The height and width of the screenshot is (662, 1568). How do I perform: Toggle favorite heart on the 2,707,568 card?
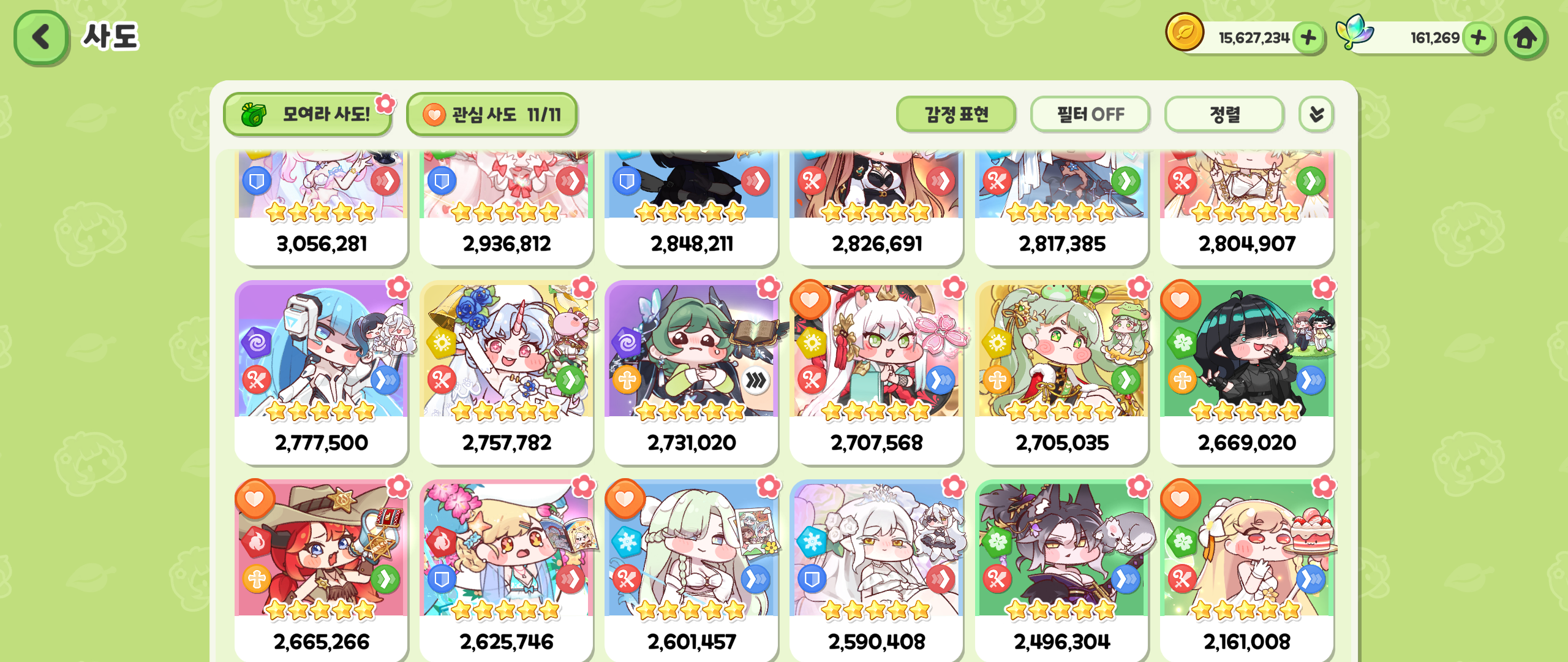(809, 300)
